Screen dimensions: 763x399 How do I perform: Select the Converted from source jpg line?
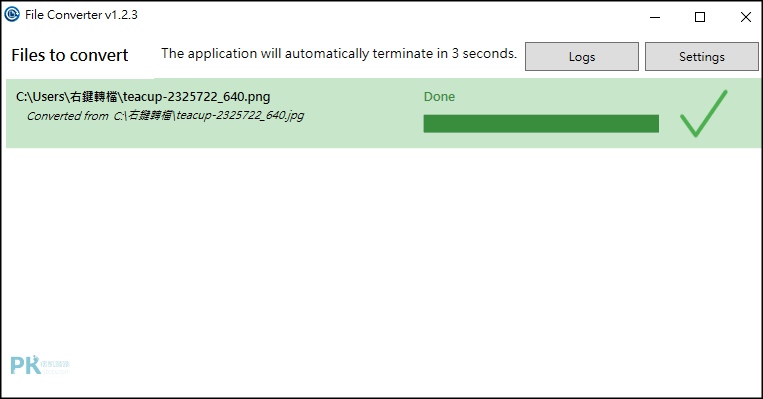click(165, 116)
